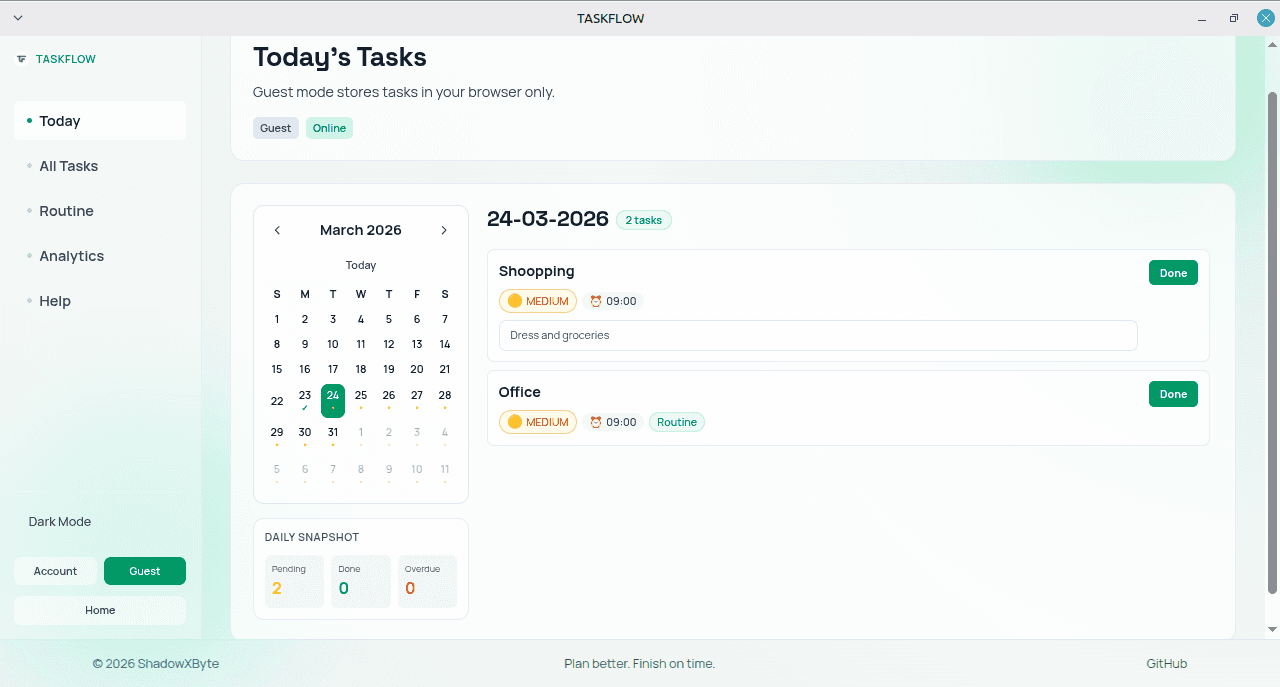The width and height of the screenshot is (1280, 687).
Task: Open the GitHub link in footer
Action: tap(1166, 664)
